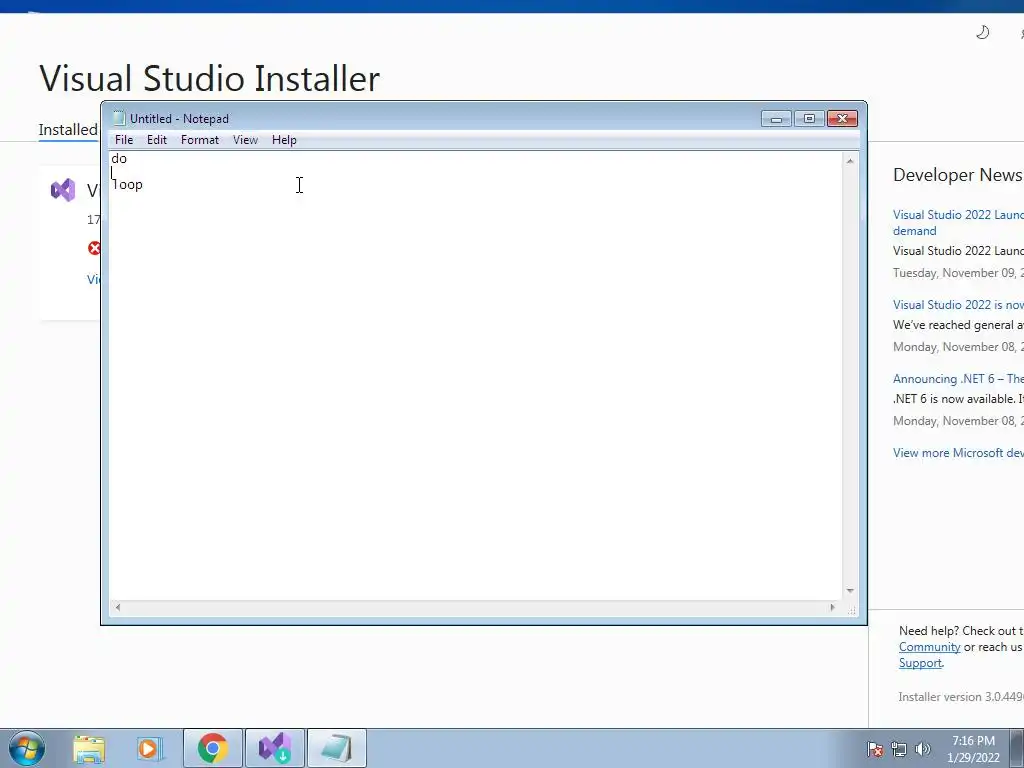Click the Action Center flag tray icon
Image resolution: width=1024 pixels, height=768 pixels.
[x=875, y=749]
